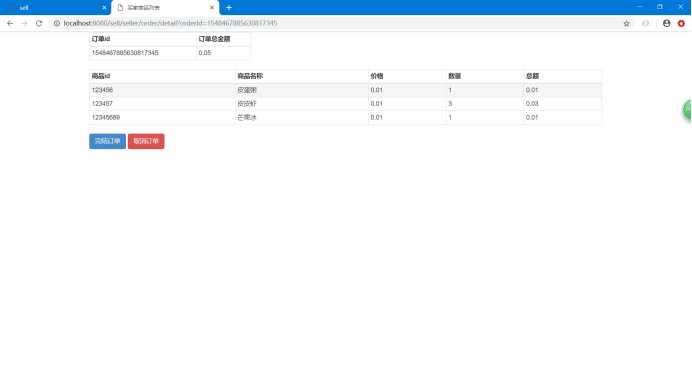Click the localhost address bar URL
The height and width of the screenshot is (371, 692).
[170, 23]
